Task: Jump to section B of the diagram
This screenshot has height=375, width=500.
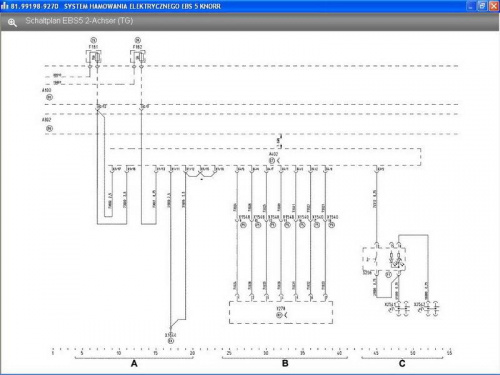Action: tap(285, 363)
